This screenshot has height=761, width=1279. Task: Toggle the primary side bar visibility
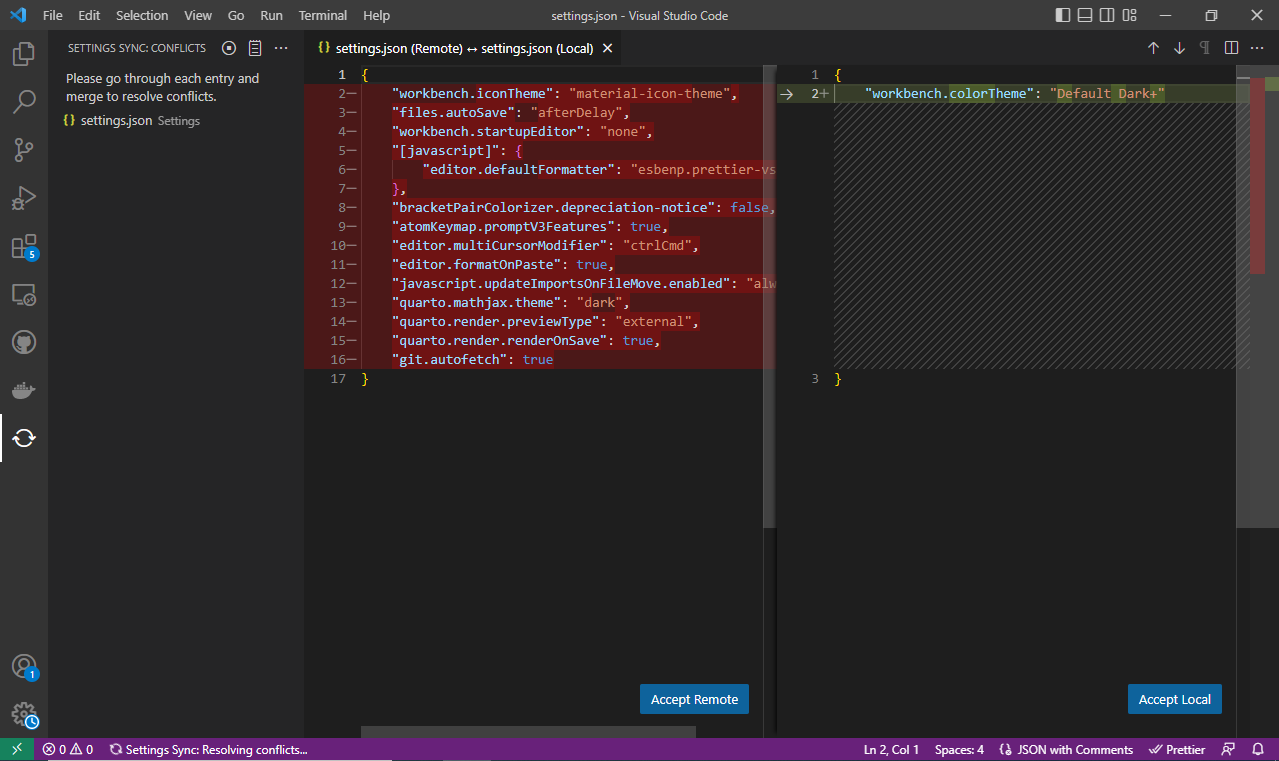pos(1062,16)
